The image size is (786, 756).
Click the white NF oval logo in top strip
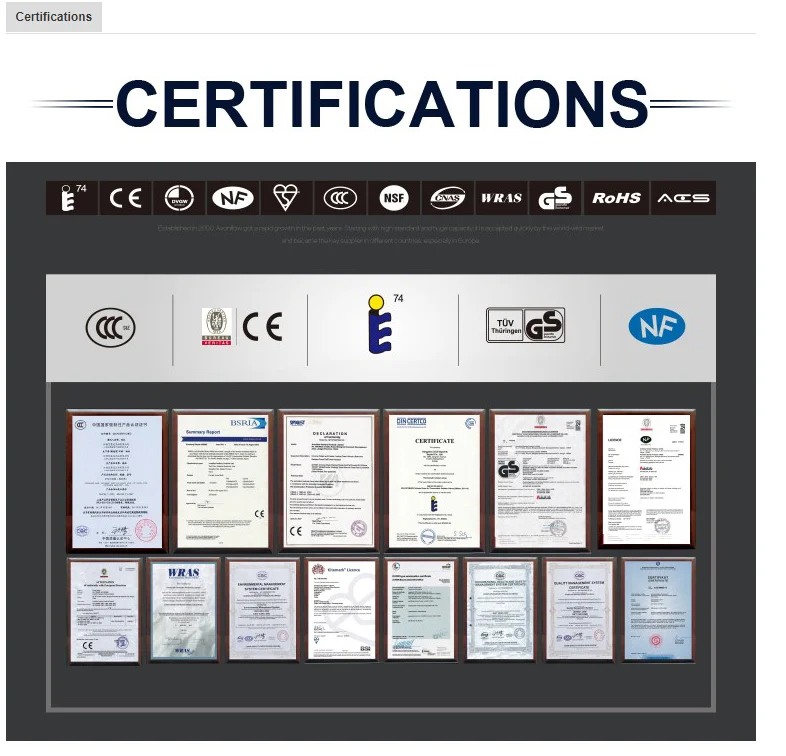(x=233, y=198)
